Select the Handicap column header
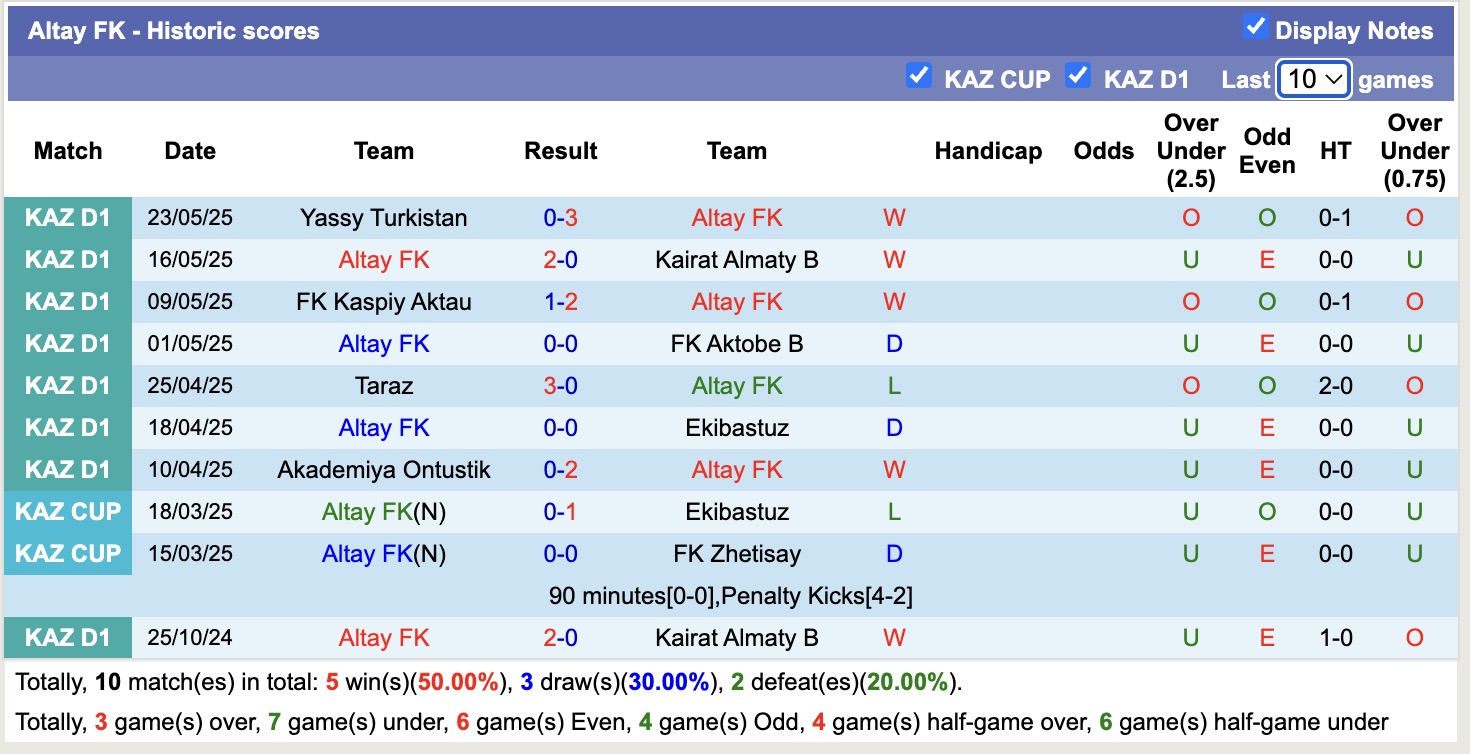This screenshot has height=754, width=1470. pos(988,151)
